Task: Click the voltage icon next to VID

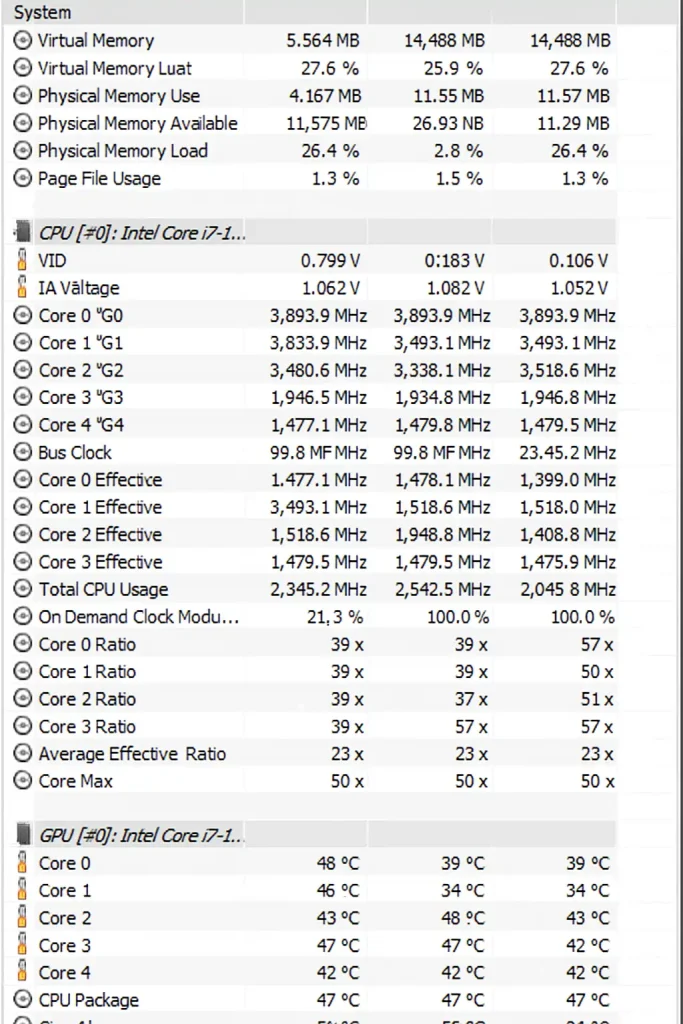Action: [x=23, y=260]
